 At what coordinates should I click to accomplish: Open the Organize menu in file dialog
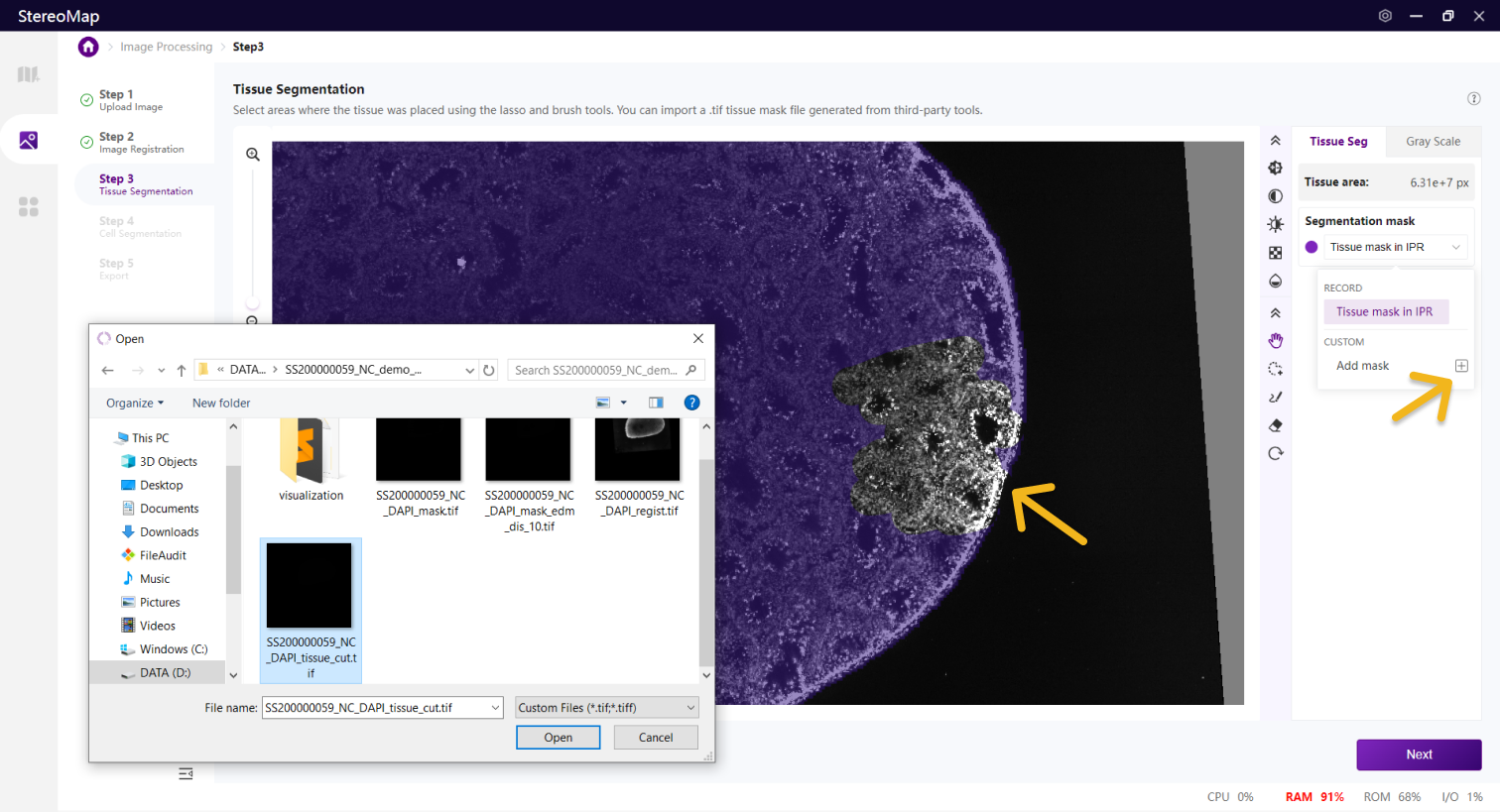point(135,404)
